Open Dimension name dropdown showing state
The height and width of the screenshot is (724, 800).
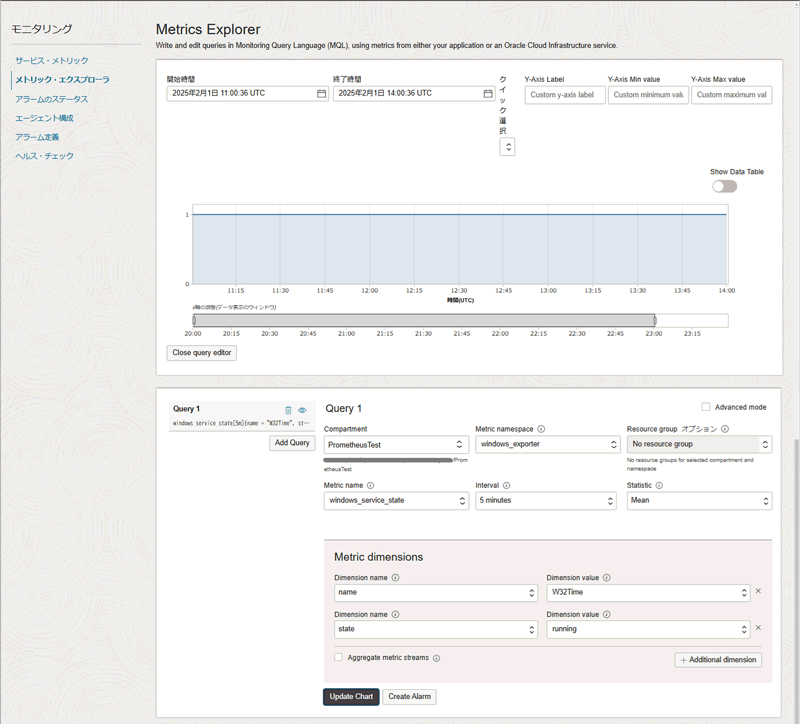(436, 629)
